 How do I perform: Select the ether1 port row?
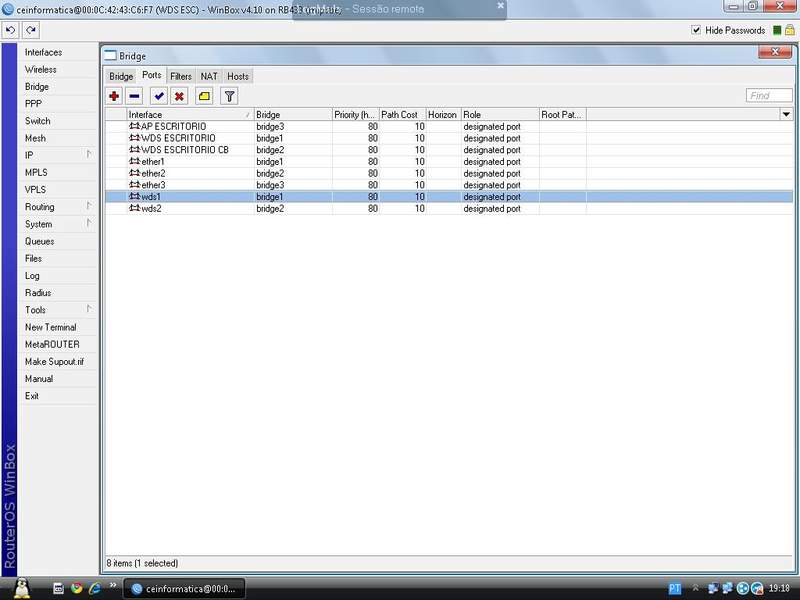449,162
